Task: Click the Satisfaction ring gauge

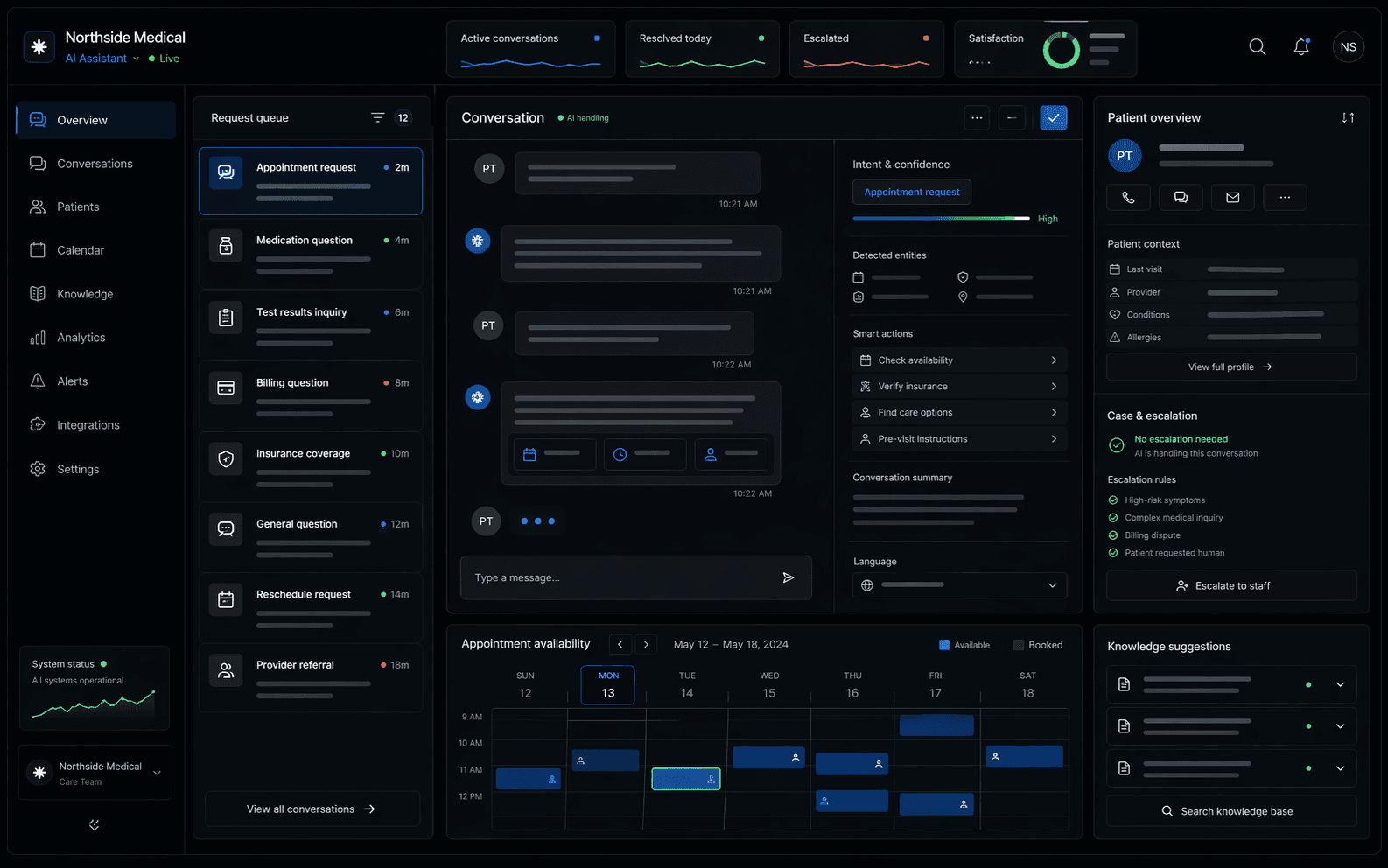Action: click(1062, 50)
